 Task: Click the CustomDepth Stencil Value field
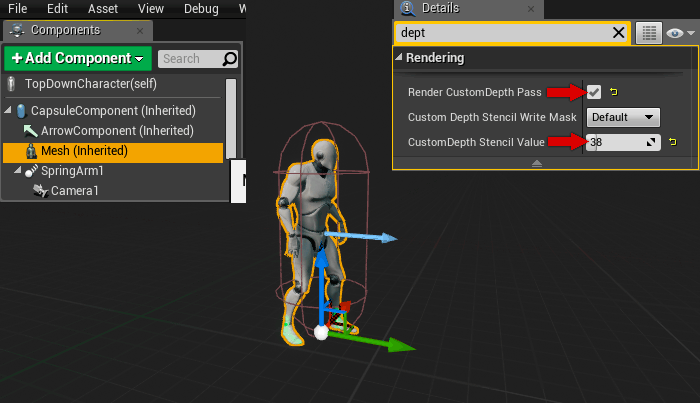pos(623,142)
